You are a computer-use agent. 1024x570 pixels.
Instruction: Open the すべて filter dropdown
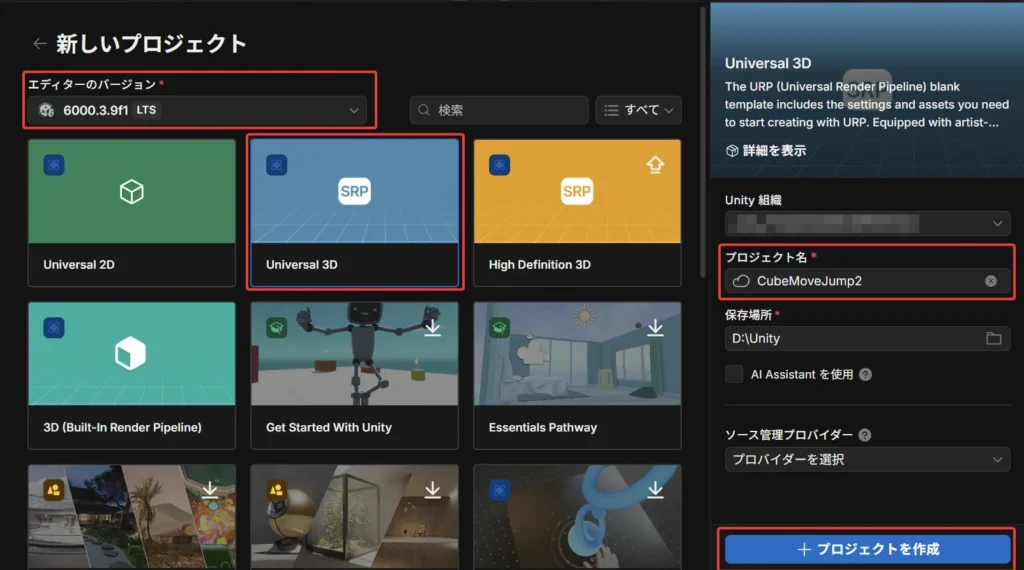(x=638, y=110)
